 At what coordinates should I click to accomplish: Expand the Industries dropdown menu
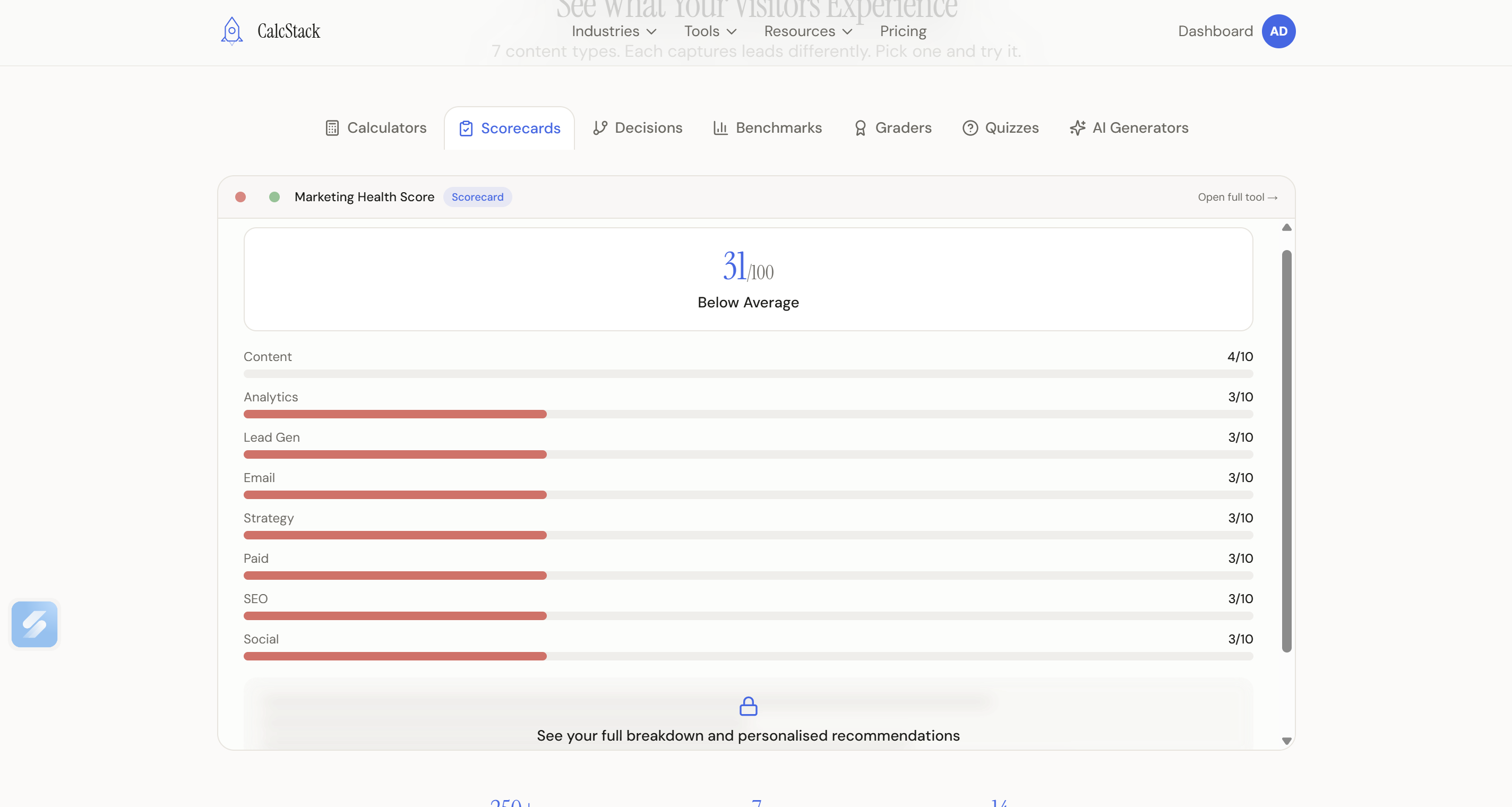click(614, 31)
